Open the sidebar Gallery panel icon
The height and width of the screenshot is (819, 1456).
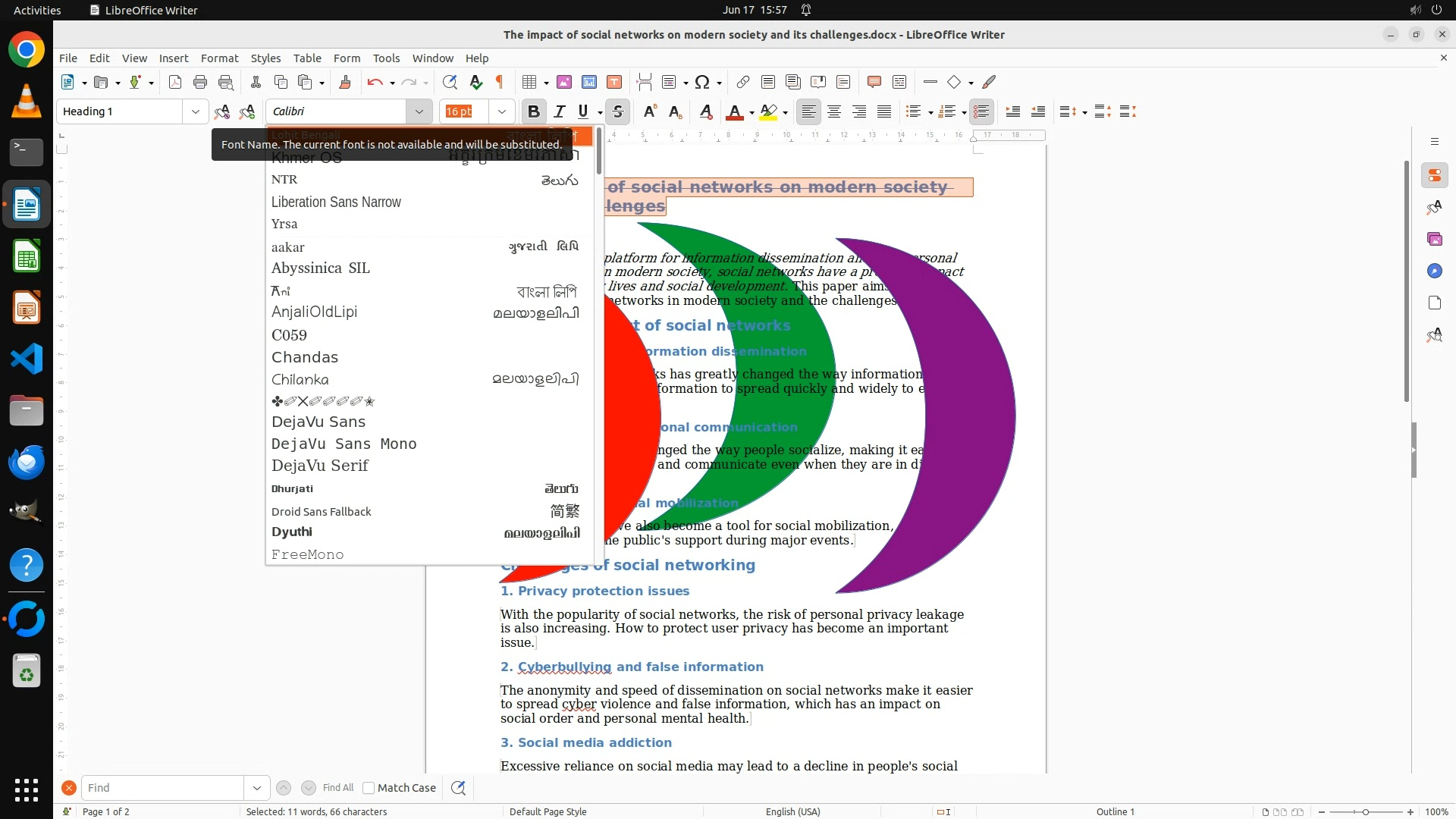[1434, 239]
